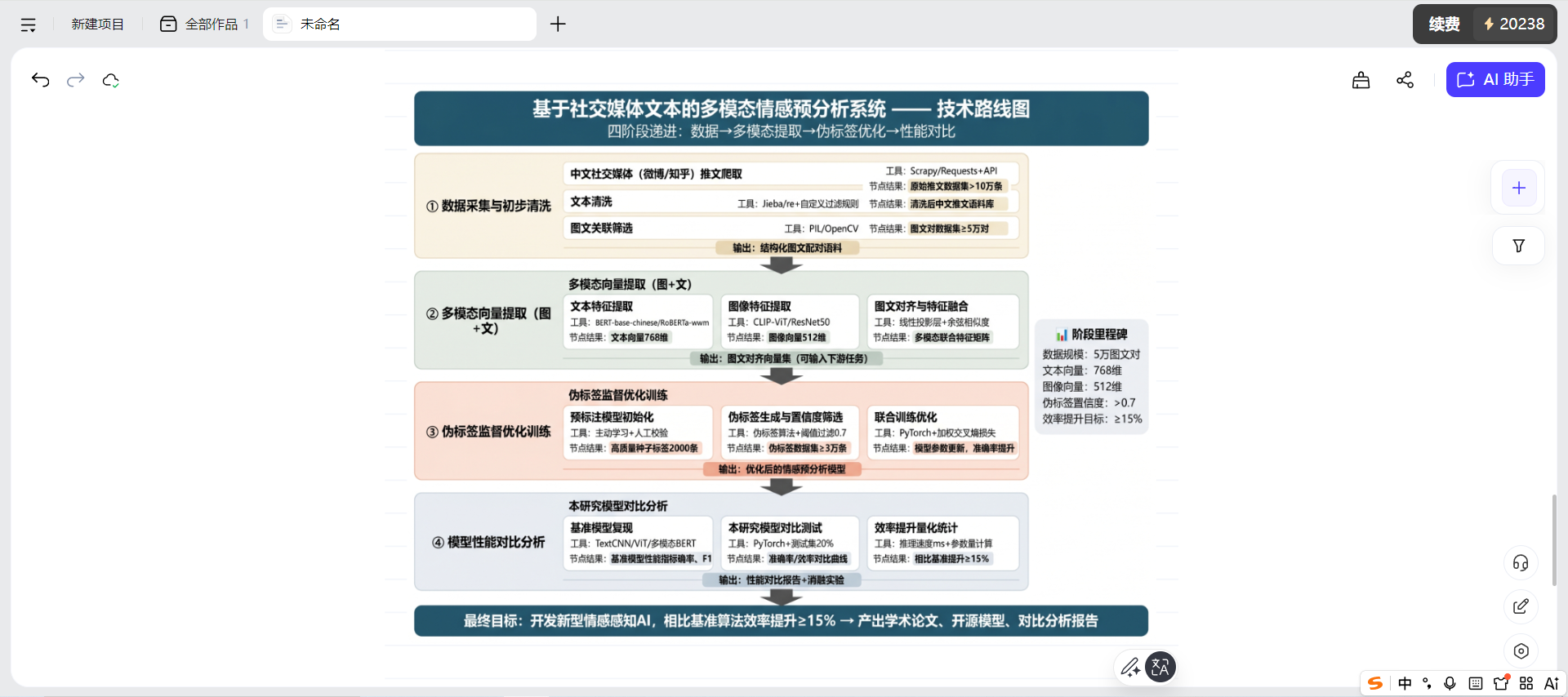Screen dimensions: 1568x697
Task: View the 20238 credits balance
Action: (1514, 24)
